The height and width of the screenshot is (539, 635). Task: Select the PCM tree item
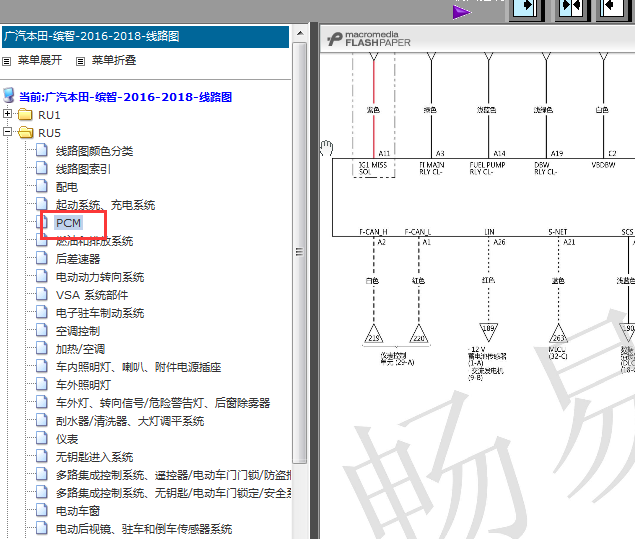click(68, 223)
